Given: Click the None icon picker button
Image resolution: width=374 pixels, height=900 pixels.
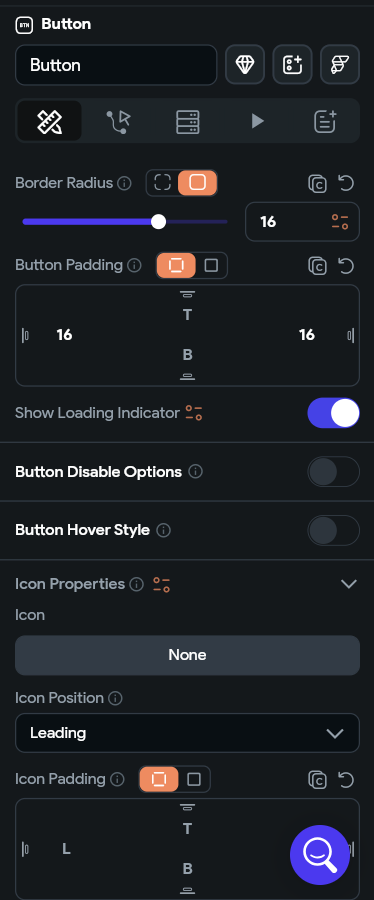Looking at the screenshot, I should 188,655.
